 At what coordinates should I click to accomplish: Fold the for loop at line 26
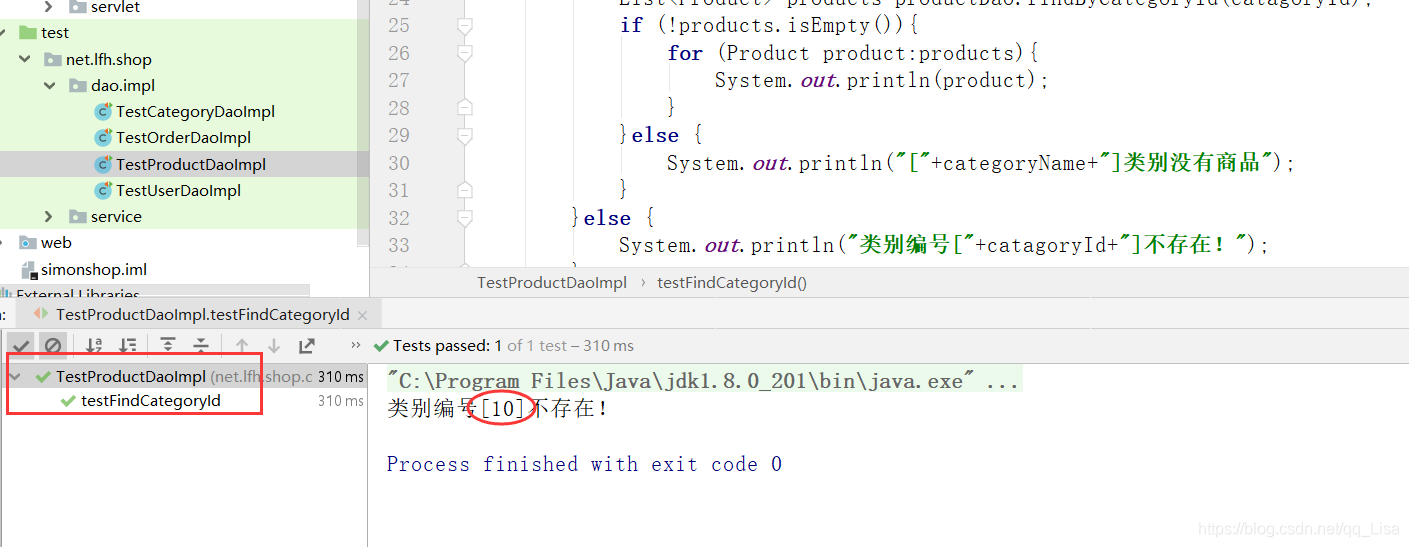coord(464,53)
